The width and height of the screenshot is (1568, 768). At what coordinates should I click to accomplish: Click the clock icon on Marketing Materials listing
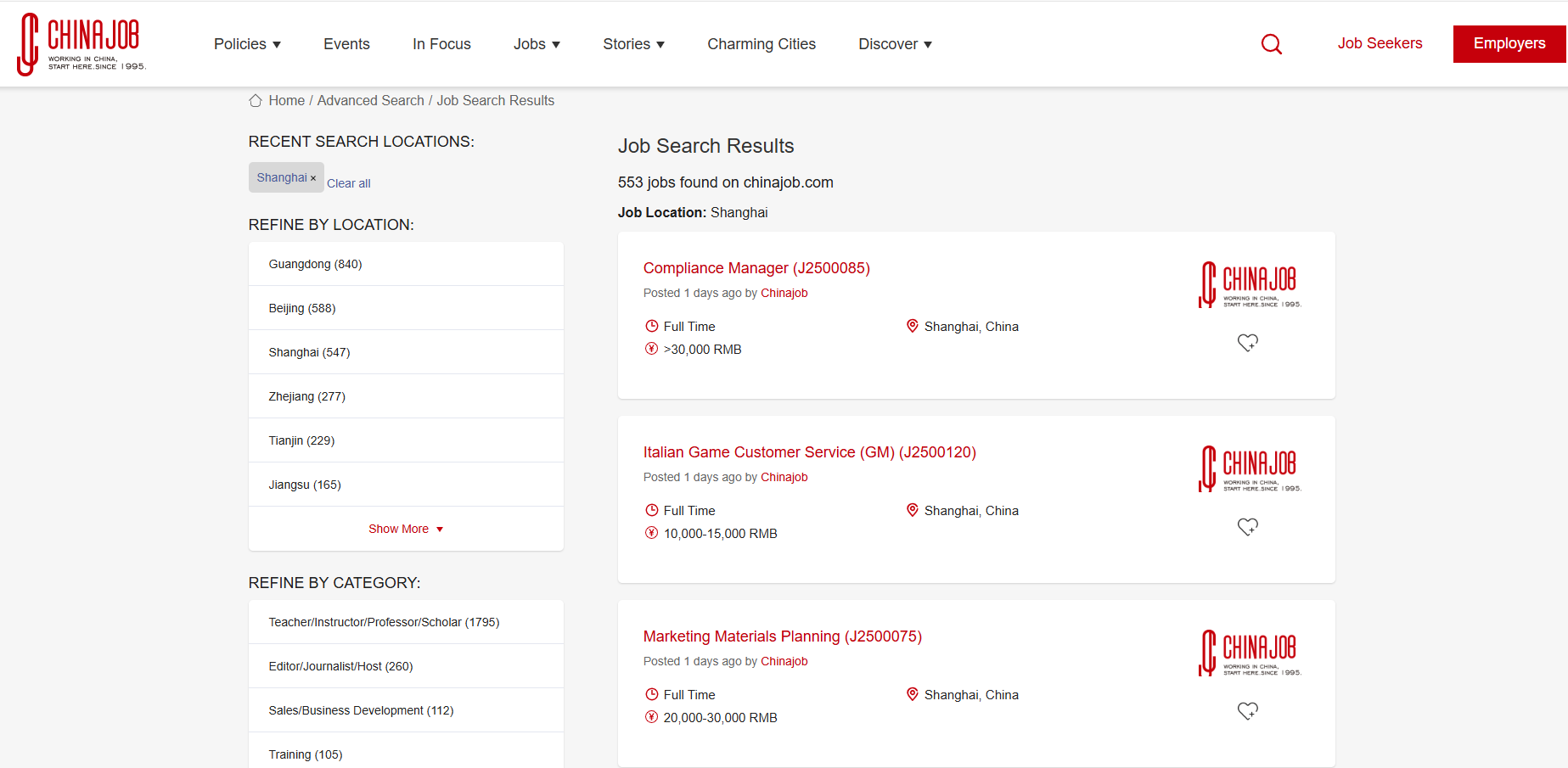(x=652, y=694)
